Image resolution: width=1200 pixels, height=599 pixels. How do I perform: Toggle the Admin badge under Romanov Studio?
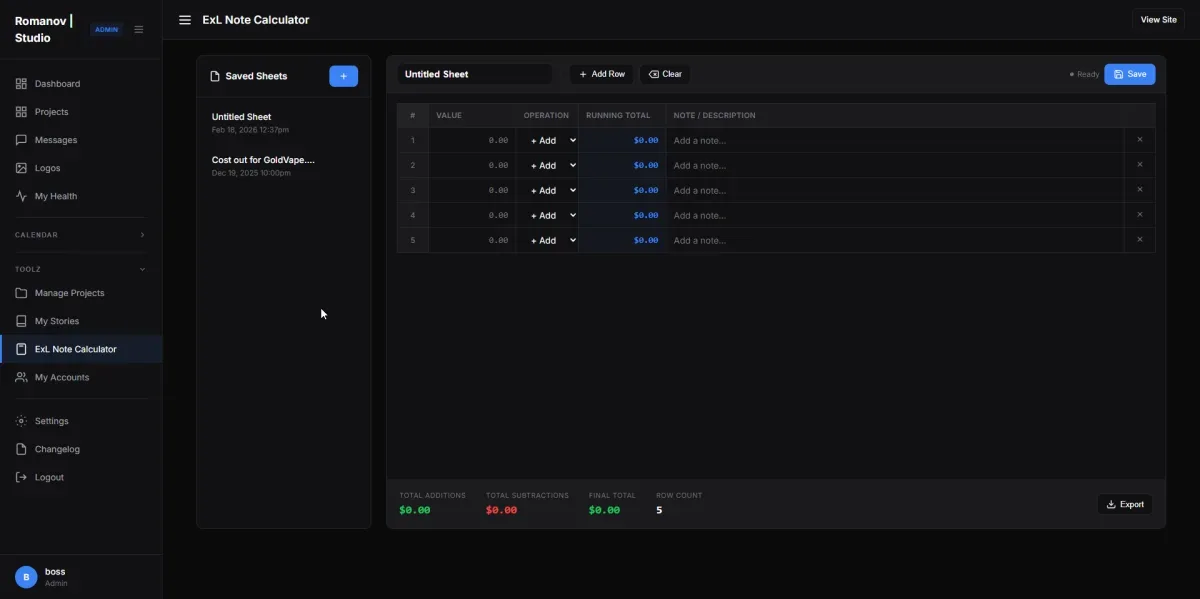(106, 29)
